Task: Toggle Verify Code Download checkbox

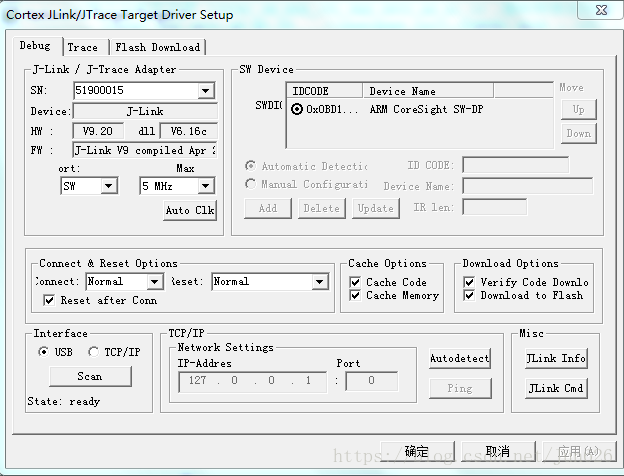Action: coord(469,282)
